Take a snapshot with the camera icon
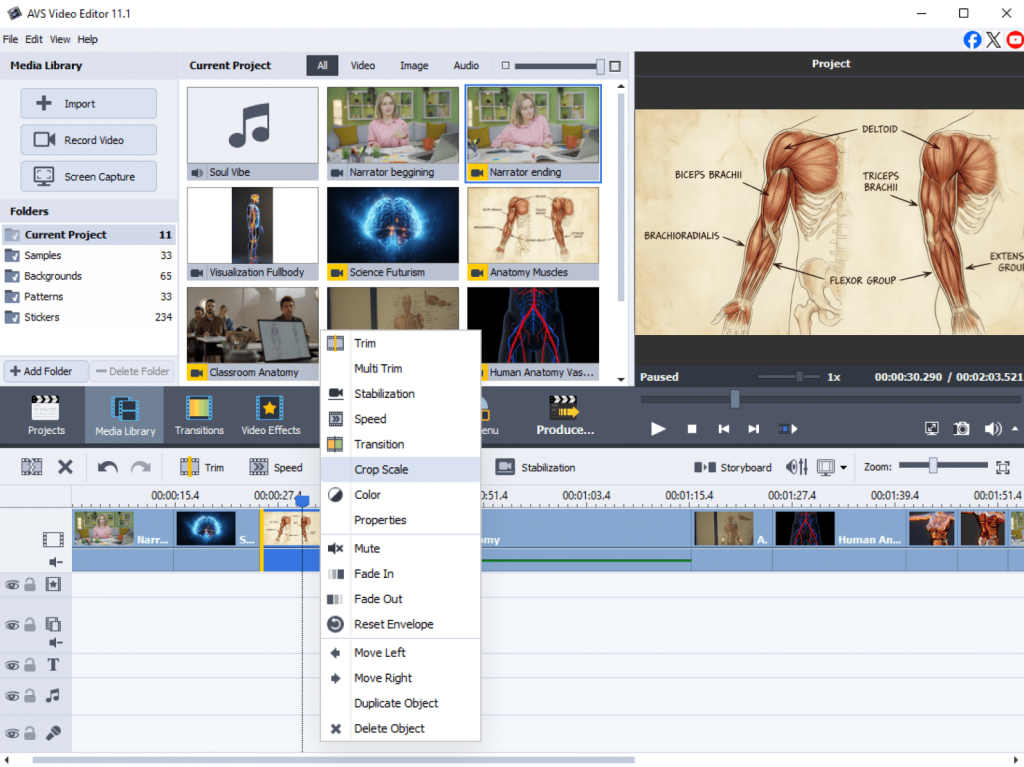The height and width of the screenshot is (767, 1024). [x=961, y=428]
